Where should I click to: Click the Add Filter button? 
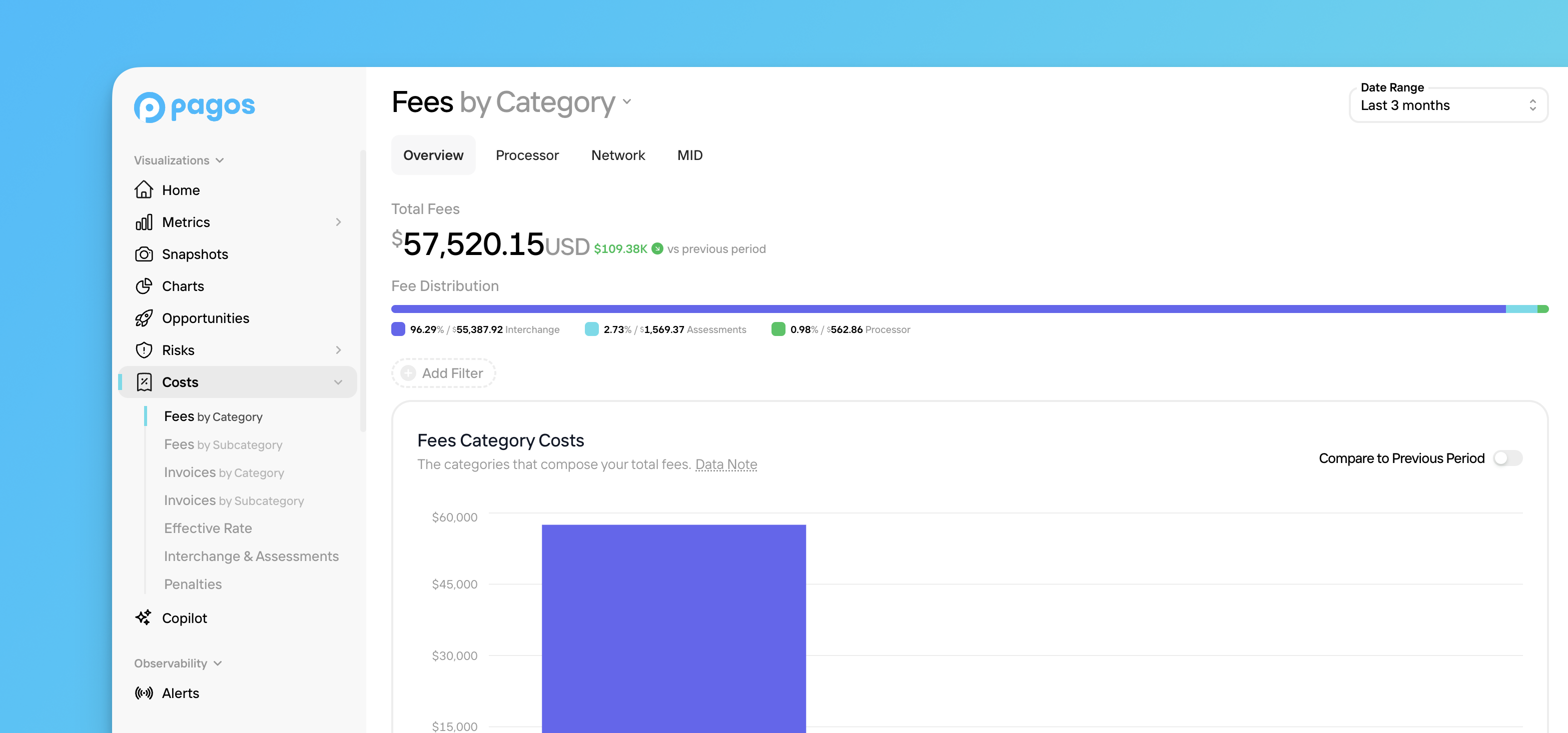(x=444, y=373)
